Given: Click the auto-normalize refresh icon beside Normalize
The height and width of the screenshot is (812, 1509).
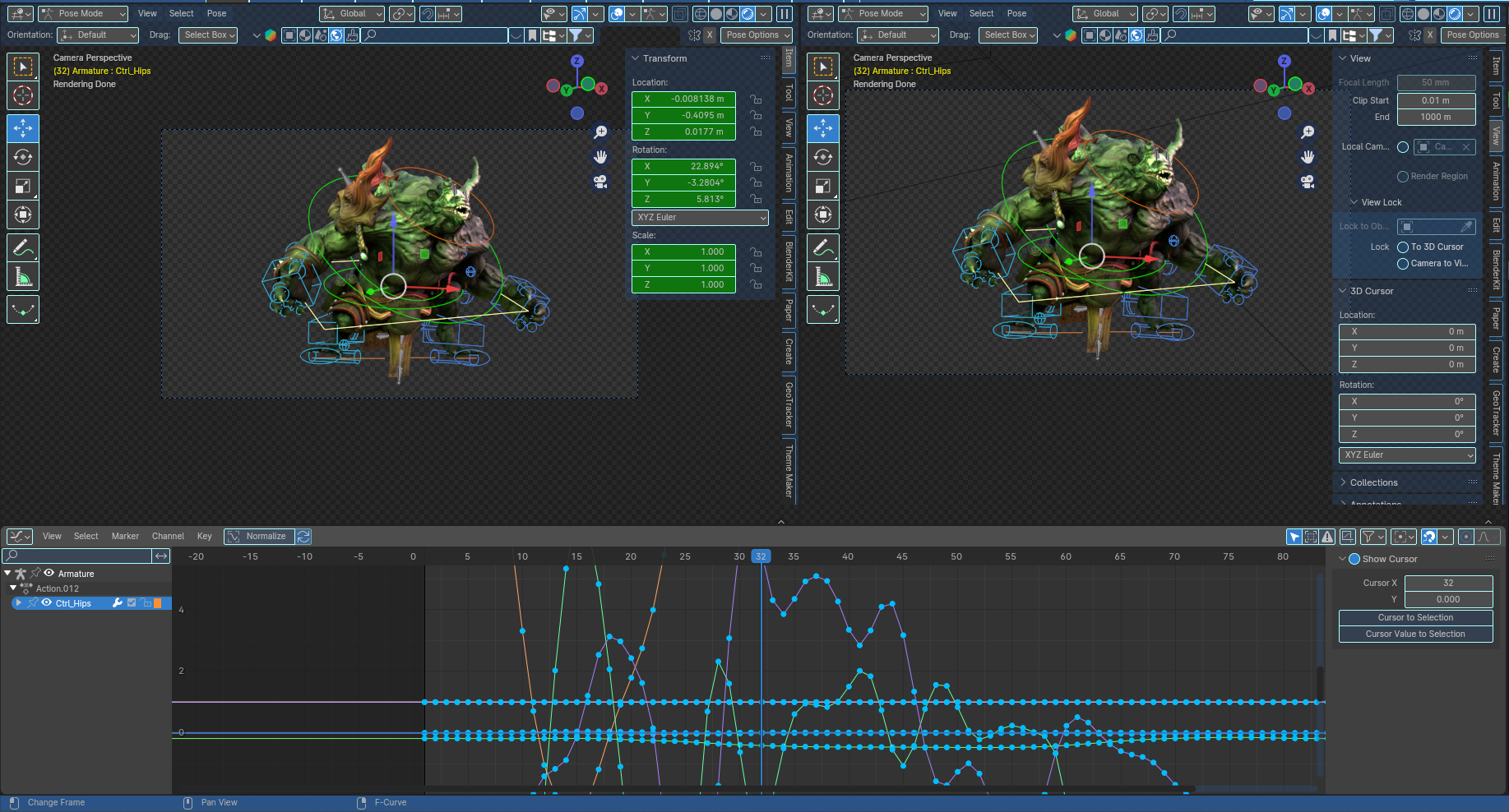Looking at the screenshot, I should click(303, 537).
